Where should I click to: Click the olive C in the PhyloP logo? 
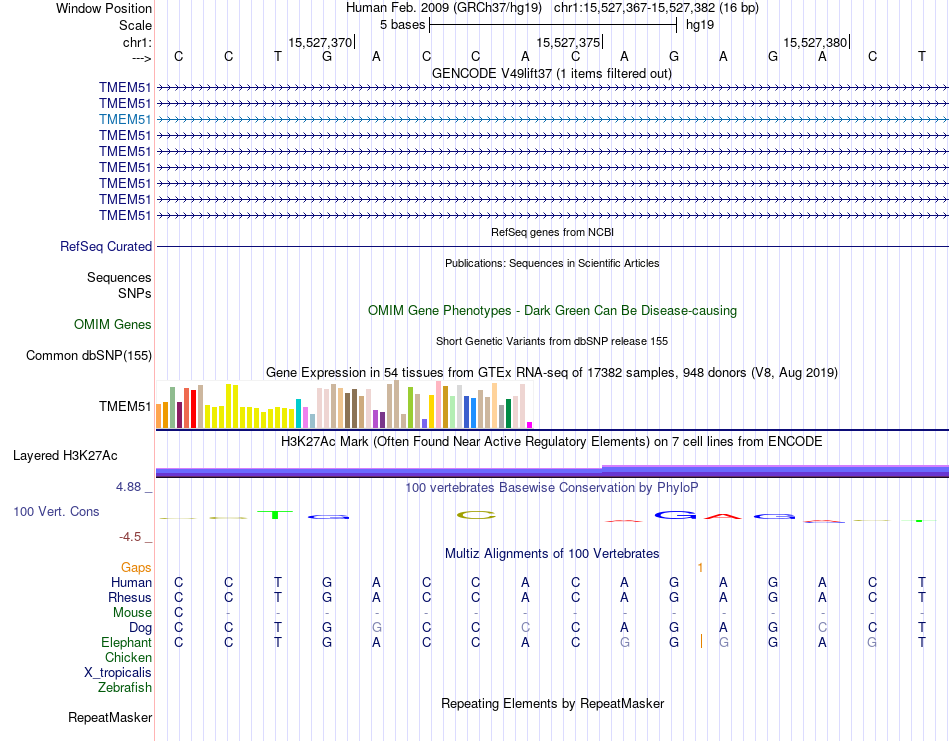pyautogui.click(x=476, y=516)
